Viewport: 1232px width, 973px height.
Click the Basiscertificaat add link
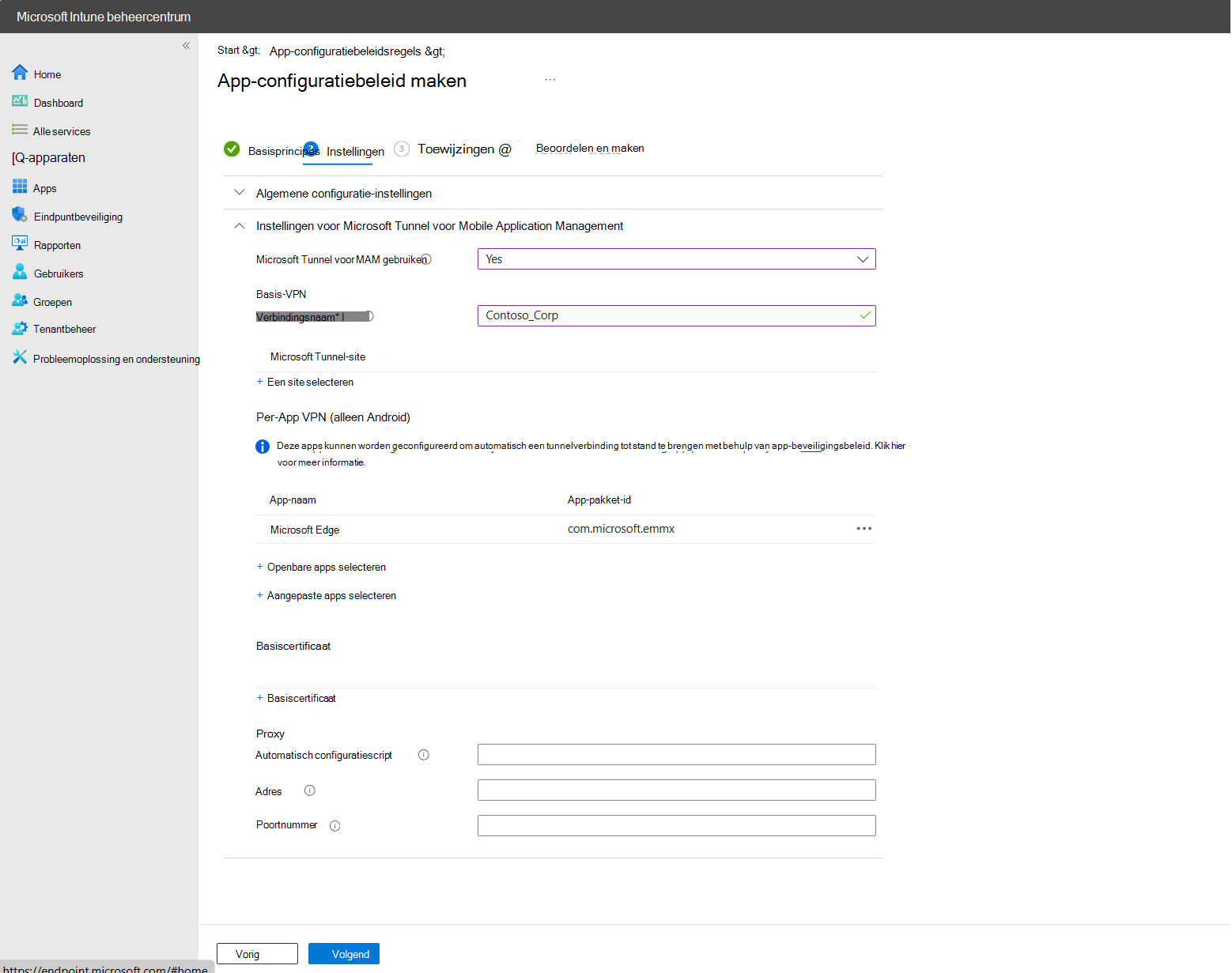301,698
